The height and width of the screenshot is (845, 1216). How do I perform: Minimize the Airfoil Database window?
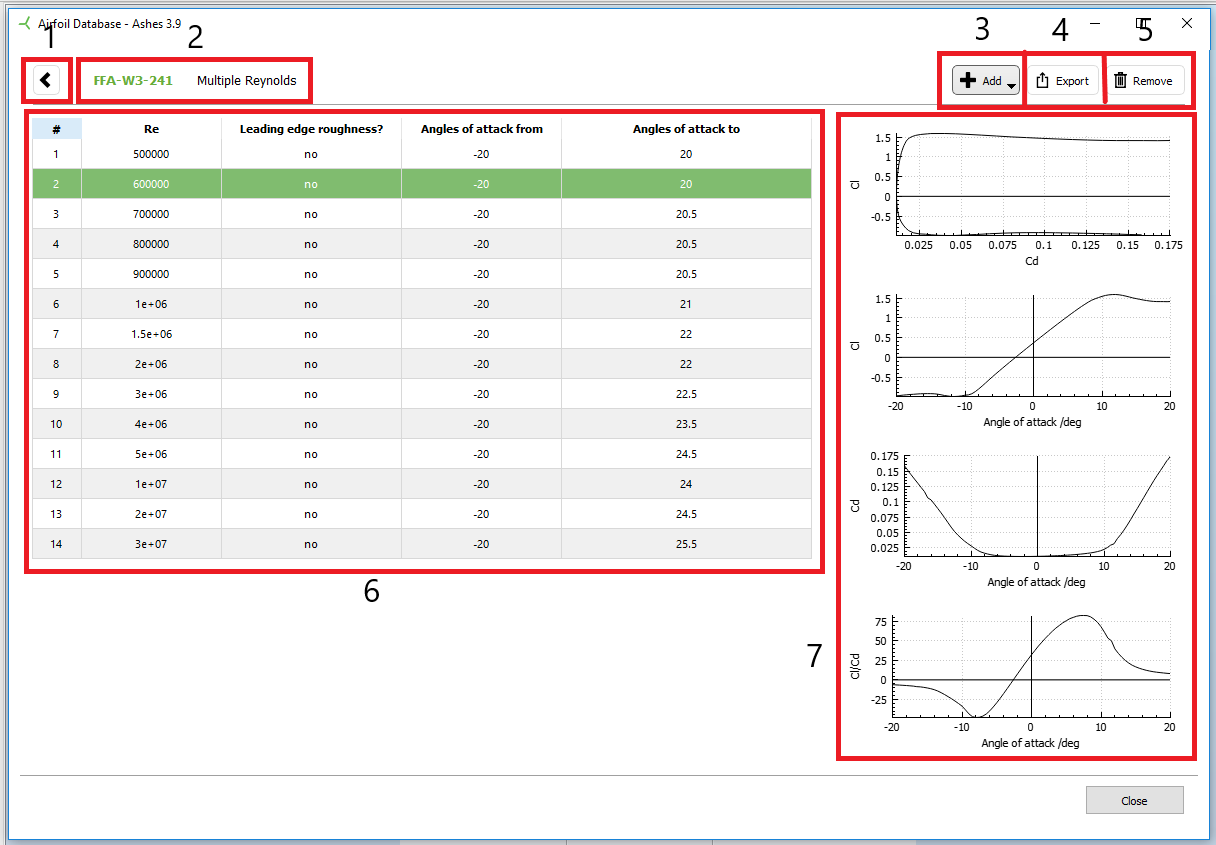[x=1095, y=23]
